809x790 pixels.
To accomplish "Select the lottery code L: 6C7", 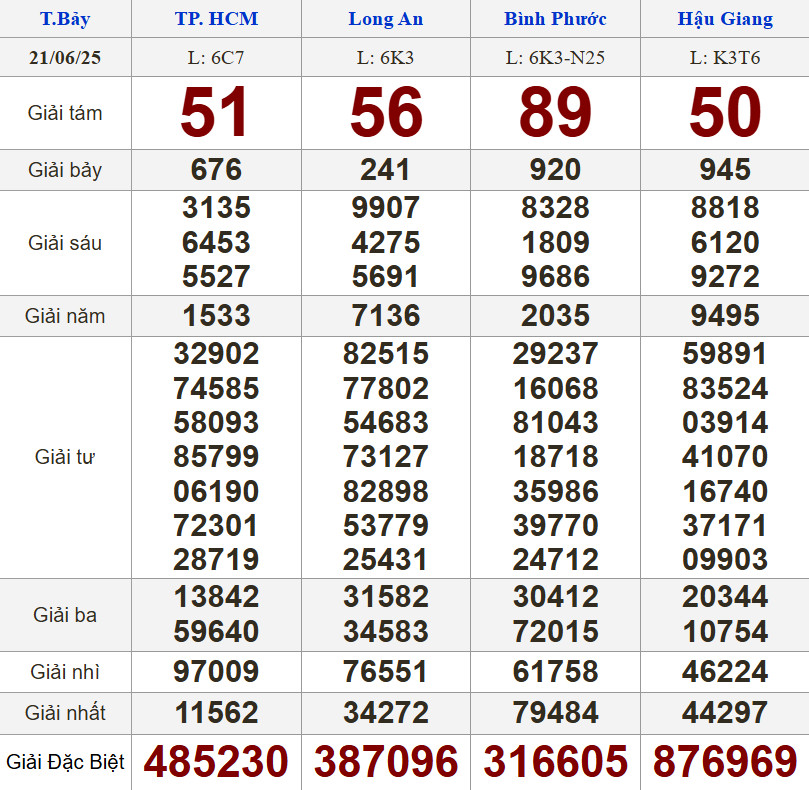I will (216, 57).
